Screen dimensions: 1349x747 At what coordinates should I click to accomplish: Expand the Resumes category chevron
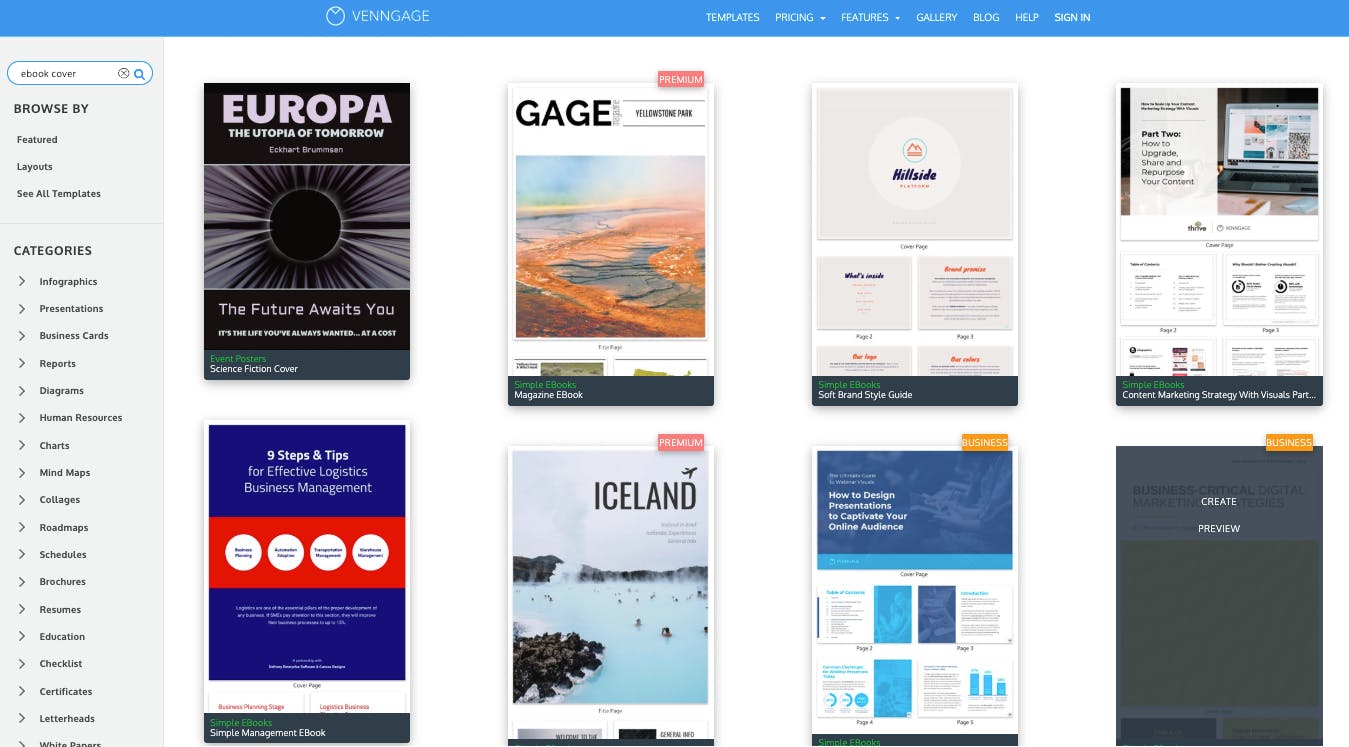point(22,610)
